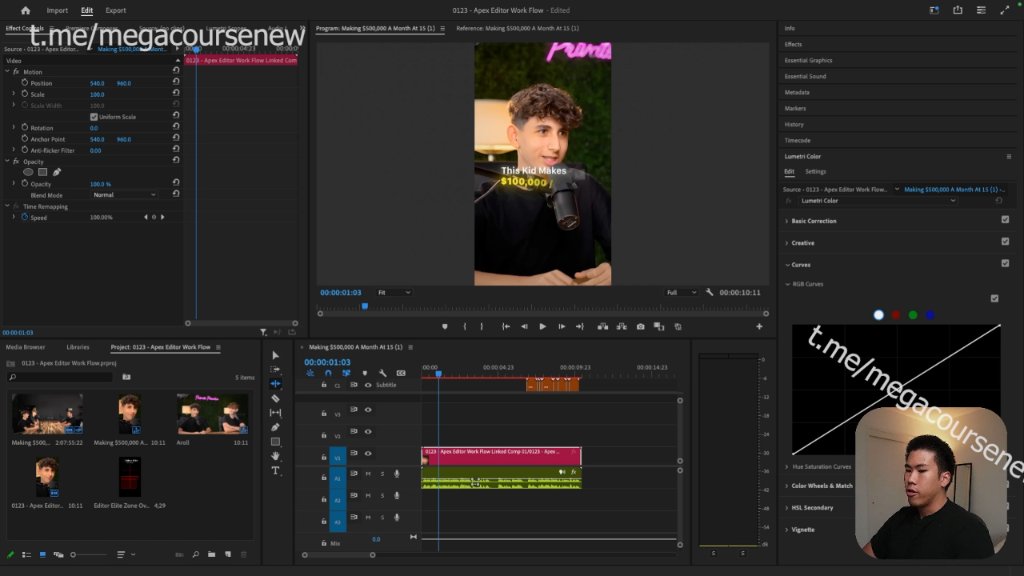Expand Vignette section

pyautogui.click(x=786, y=530)
